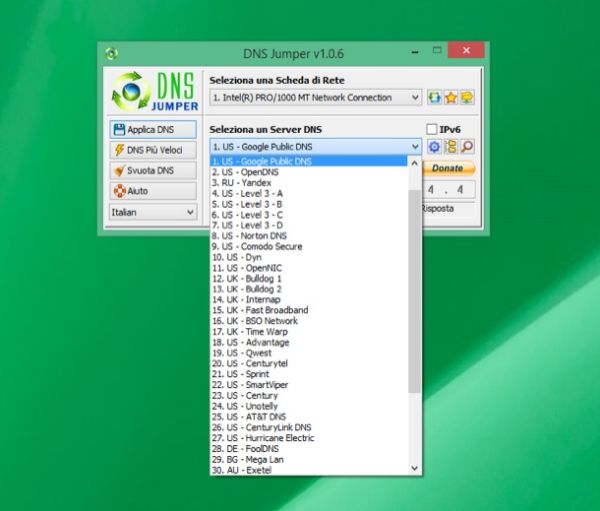Select 9. US - Comodo Secure
This screenshot has height=511, width=600.
point(309,247)
